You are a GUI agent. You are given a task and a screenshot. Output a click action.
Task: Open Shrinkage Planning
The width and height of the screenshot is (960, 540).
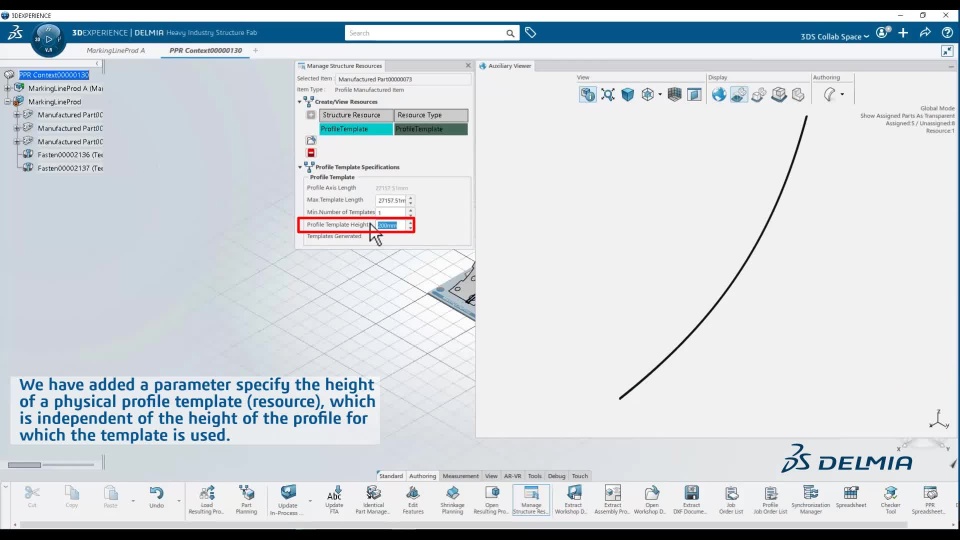[452, 500]
